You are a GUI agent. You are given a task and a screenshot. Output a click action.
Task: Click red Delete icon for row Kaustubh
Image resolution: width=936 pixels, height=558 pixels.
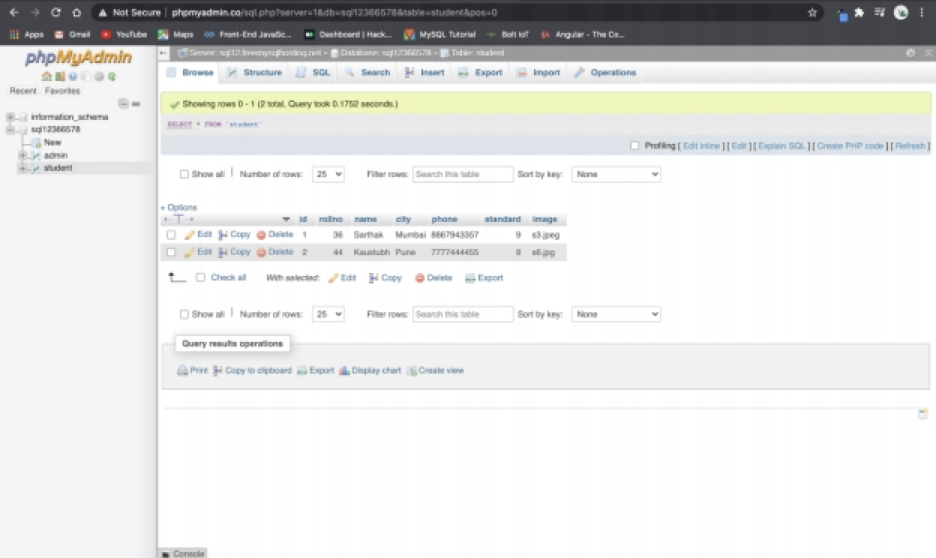[261, 252]
